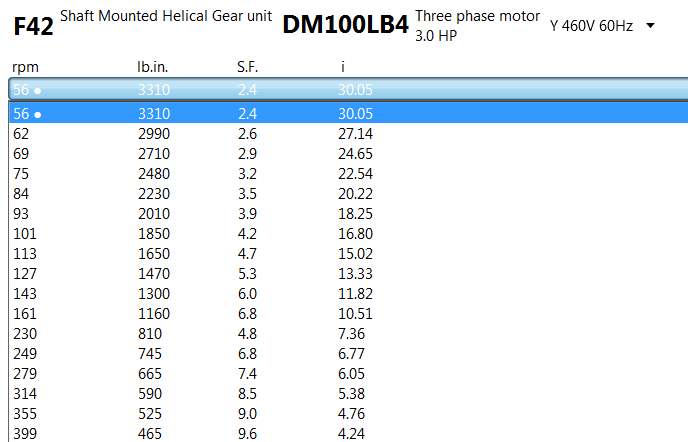The width and height of the screenshot is (688, 442).
Task: Select the 62 rpm row
Action: 348,133
